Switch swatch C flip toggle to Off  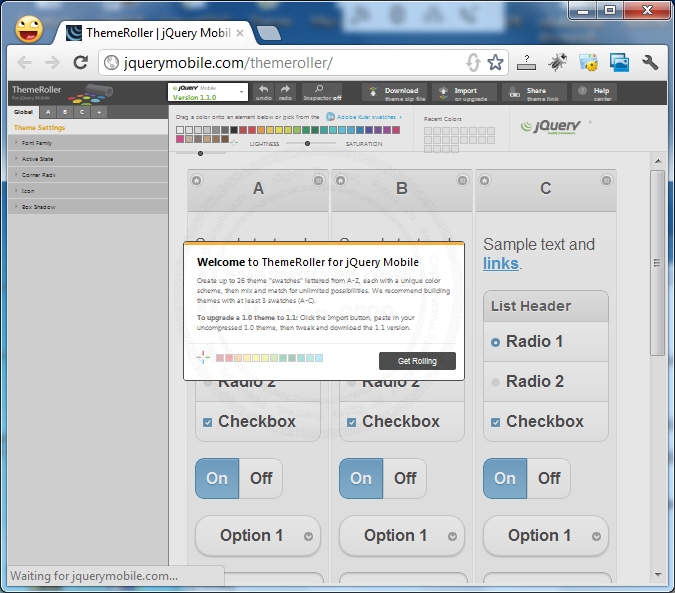549,478
